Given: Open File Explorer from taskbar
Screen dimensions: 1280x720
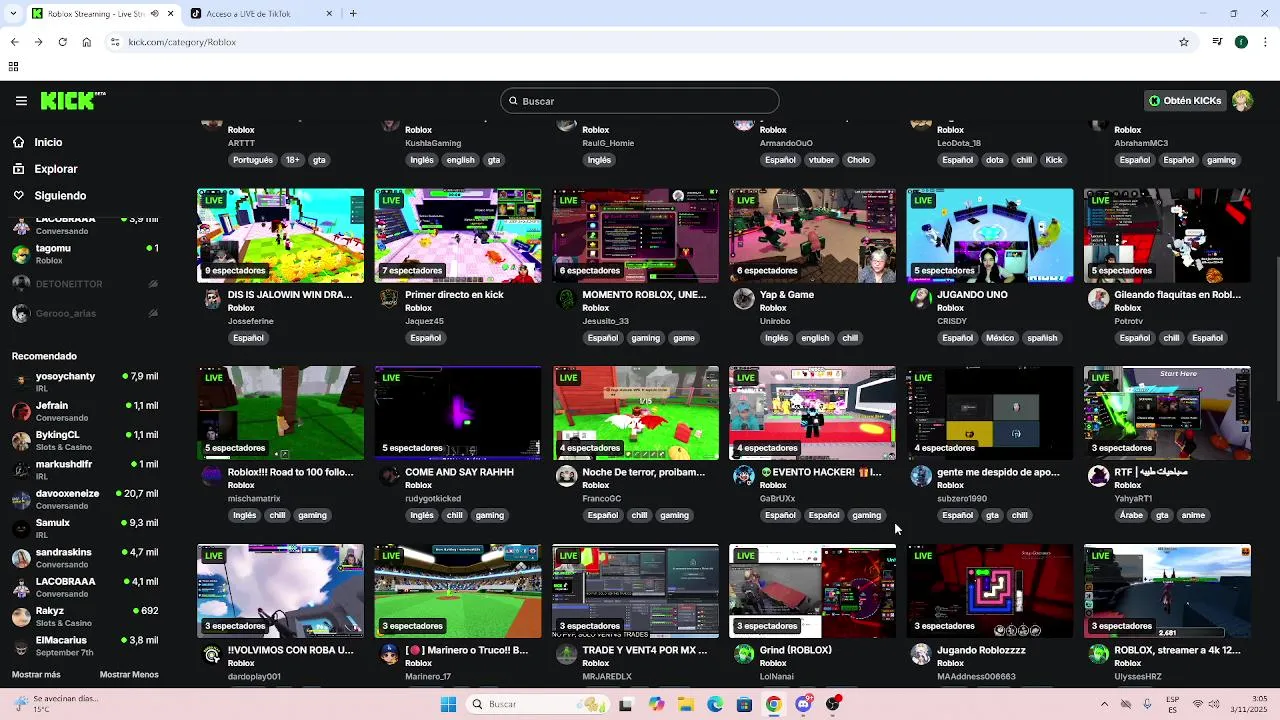Looking at the screenshot, I should click(x=686, y=704).
